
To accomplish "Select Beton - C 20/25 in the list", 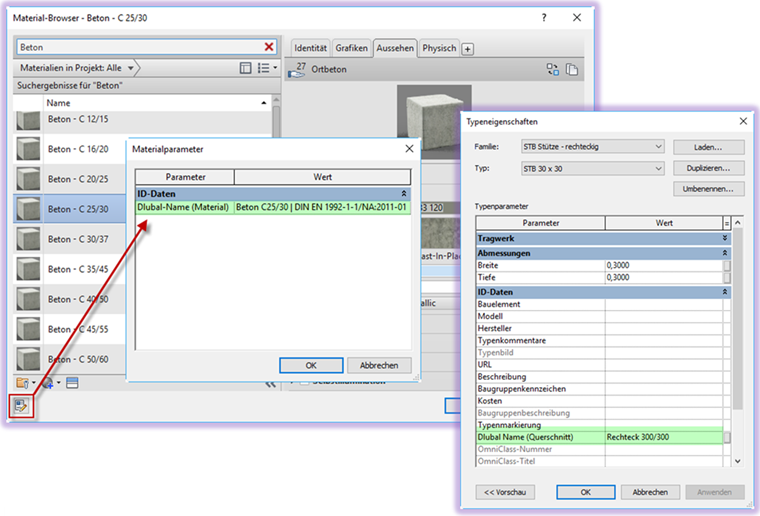I will [x=78, y=179].
